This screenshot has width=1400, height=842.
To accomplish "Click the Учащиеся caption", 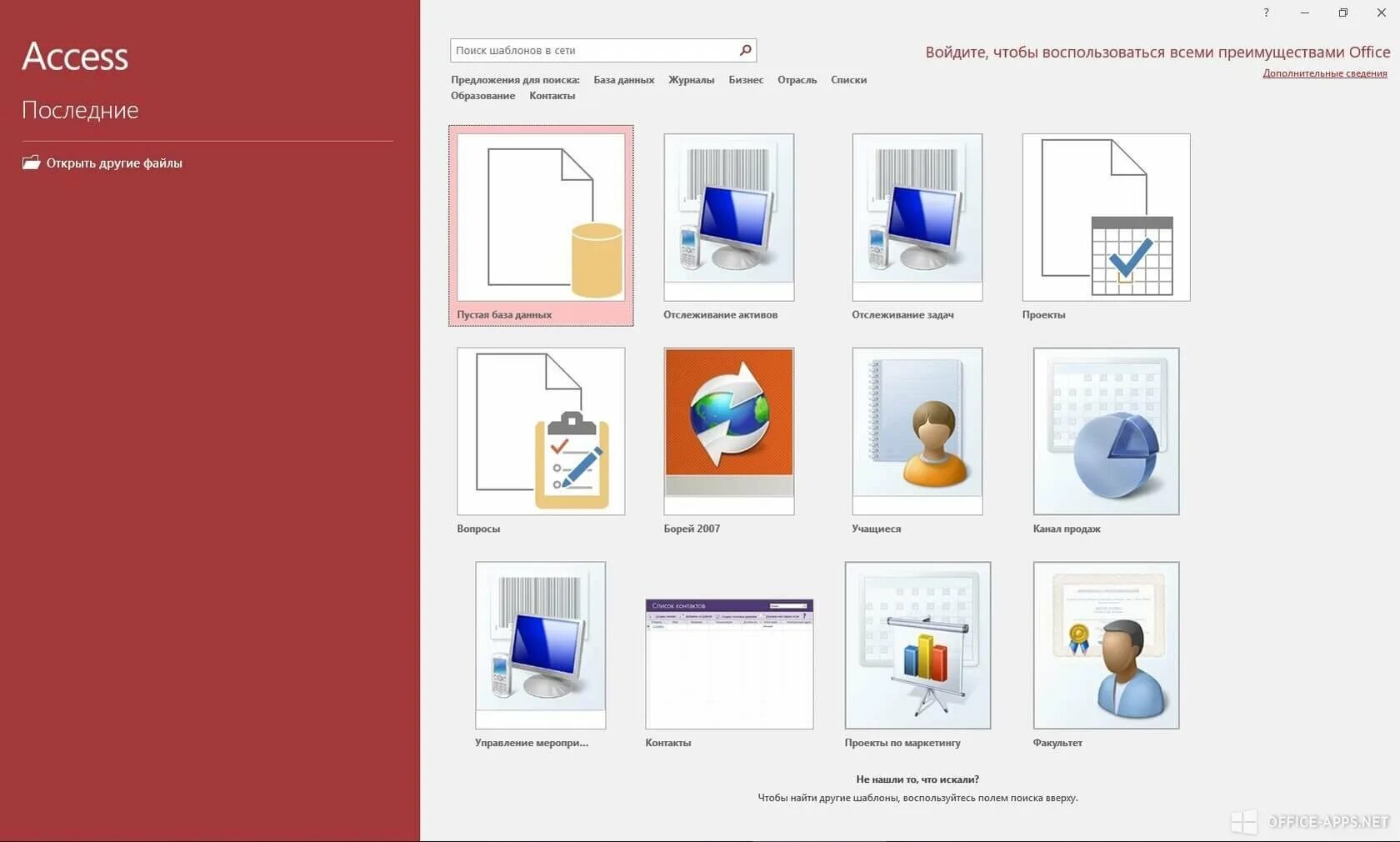I will pos(877,529).
